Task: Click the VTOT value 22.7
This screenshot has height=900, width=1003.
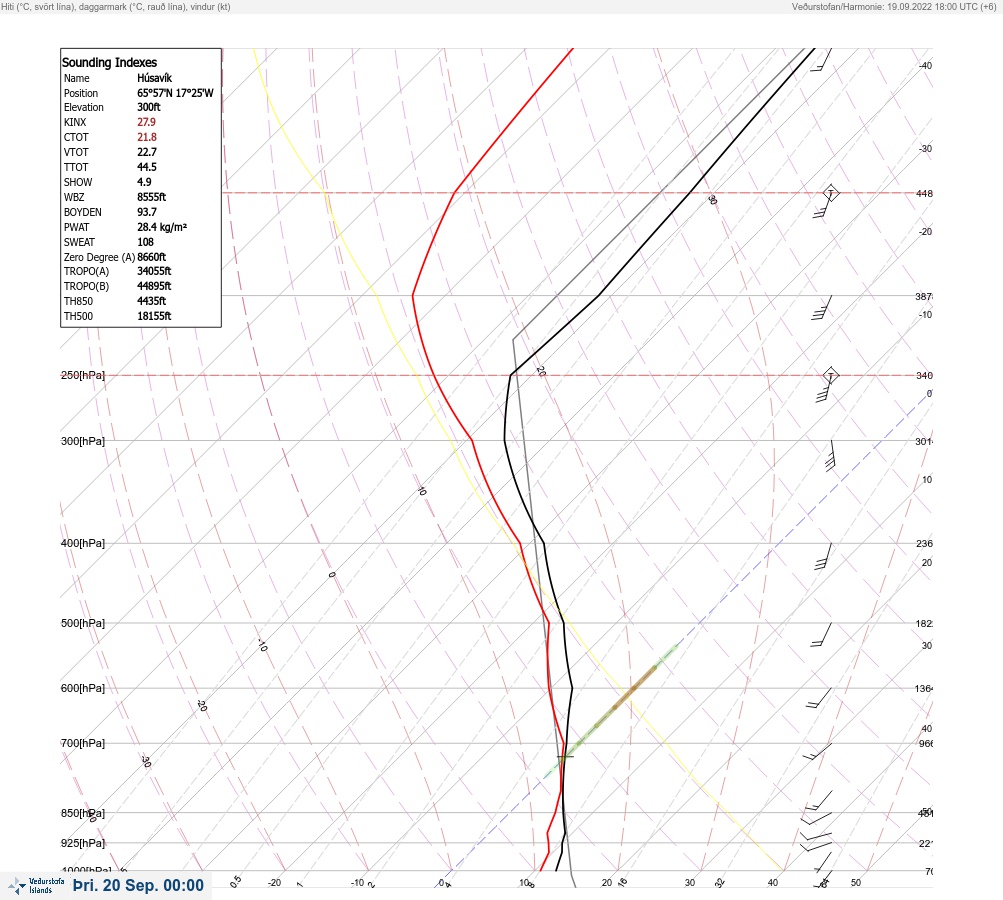Action: coord(146,152)
